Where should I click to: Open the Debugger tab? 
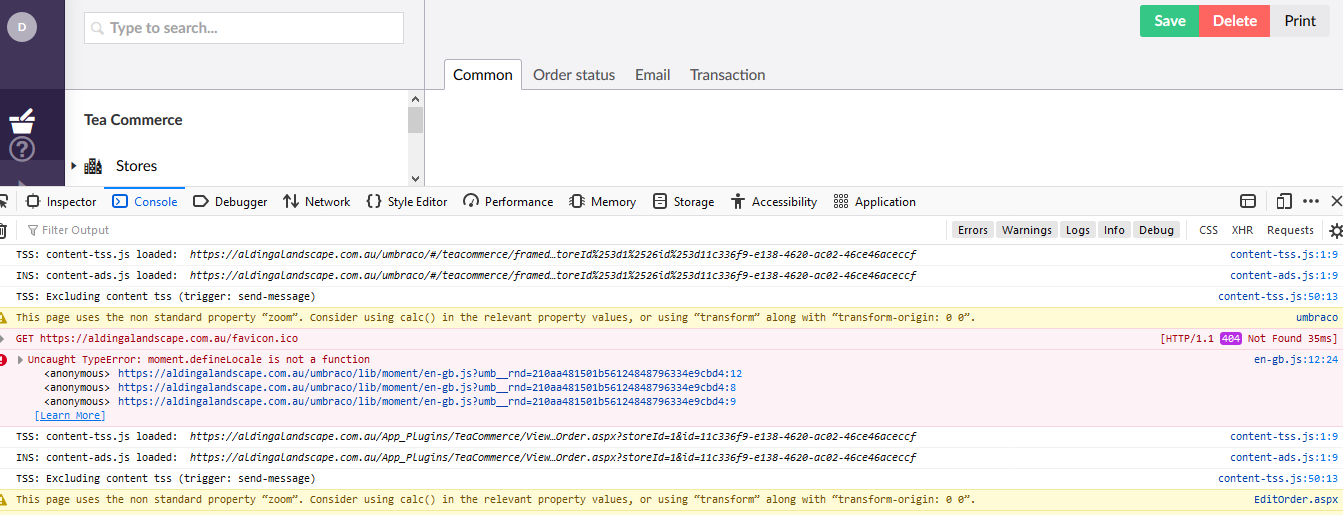pyautogui.click(x=230, y=201)
